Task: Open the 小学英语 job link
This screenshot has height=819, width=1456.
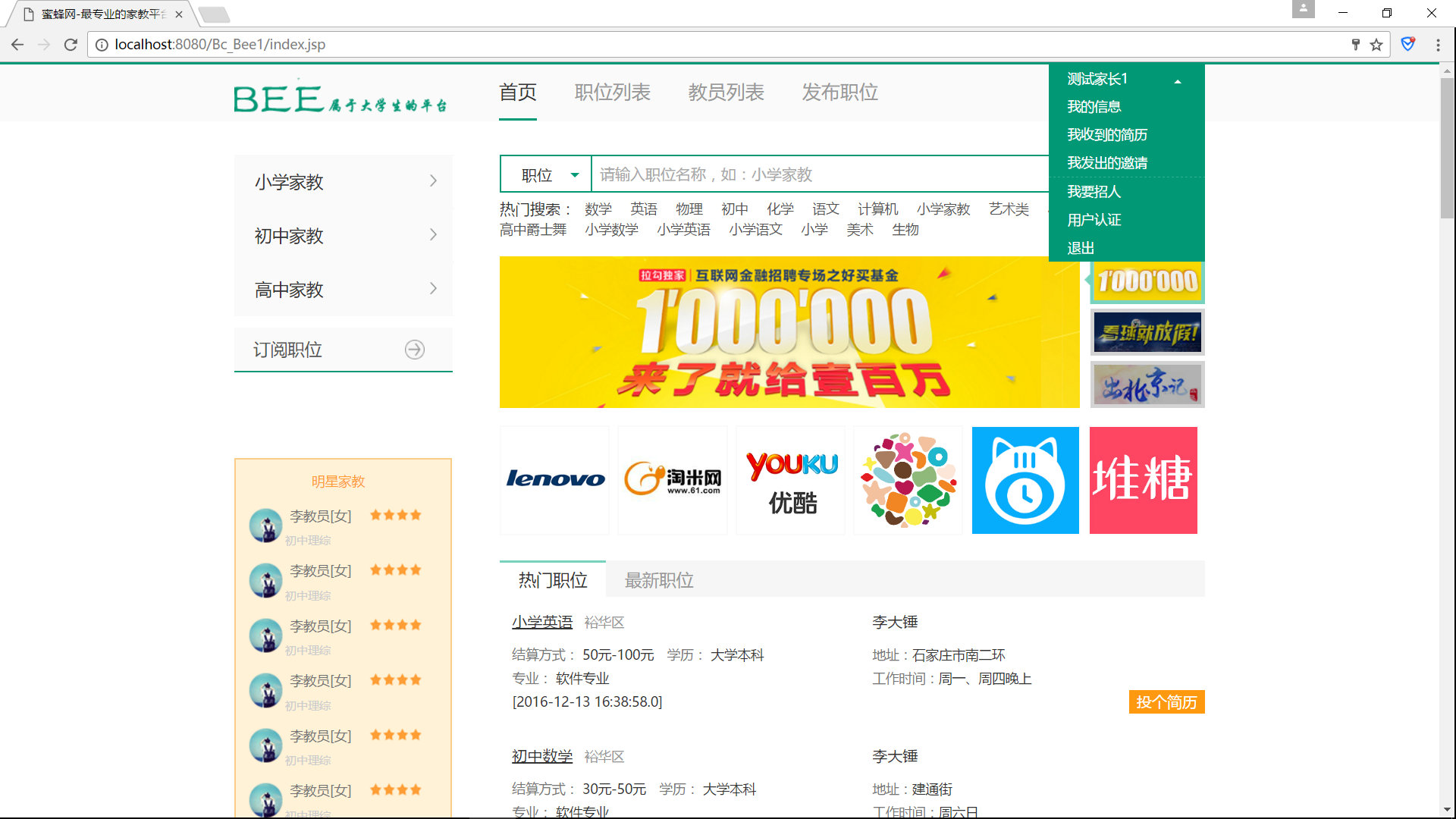Action: [541, 623]
